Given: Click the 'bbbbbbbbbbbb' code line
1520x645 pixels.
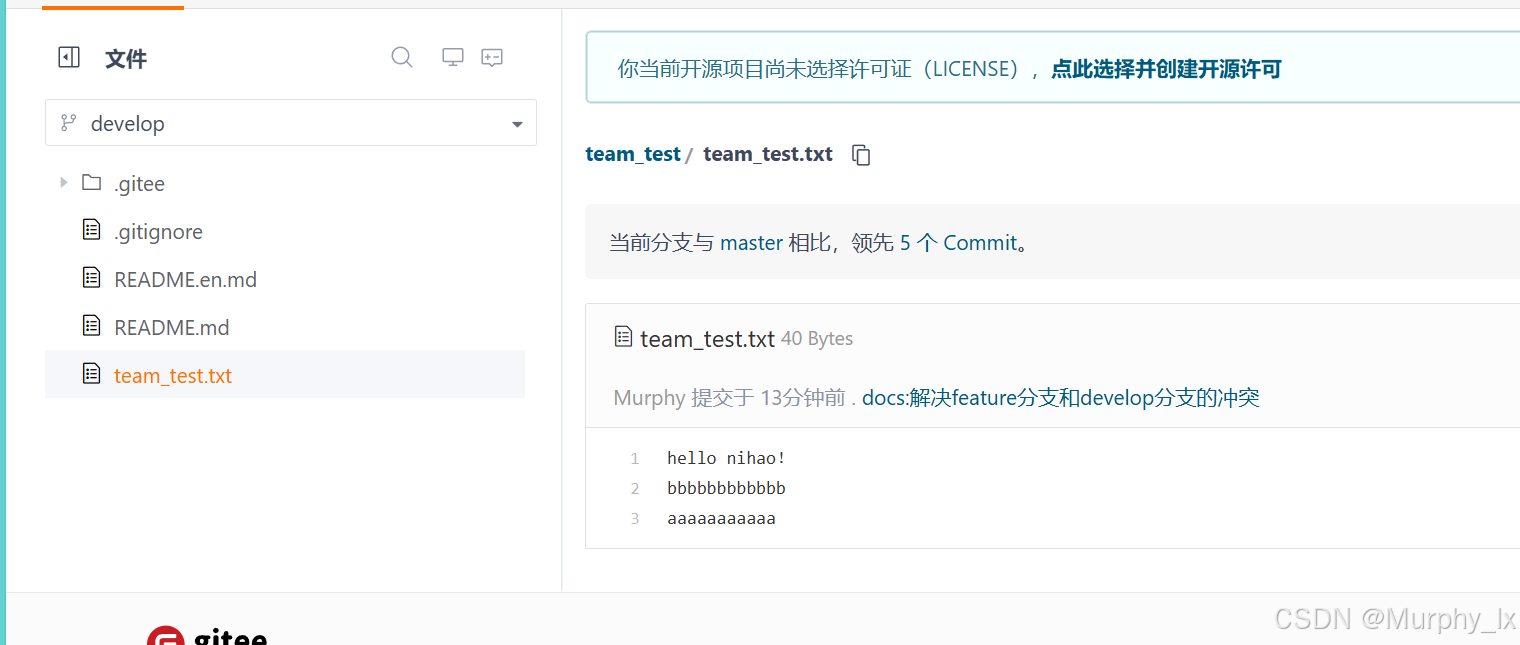Looking at the screenshot, I should [726, 488].
